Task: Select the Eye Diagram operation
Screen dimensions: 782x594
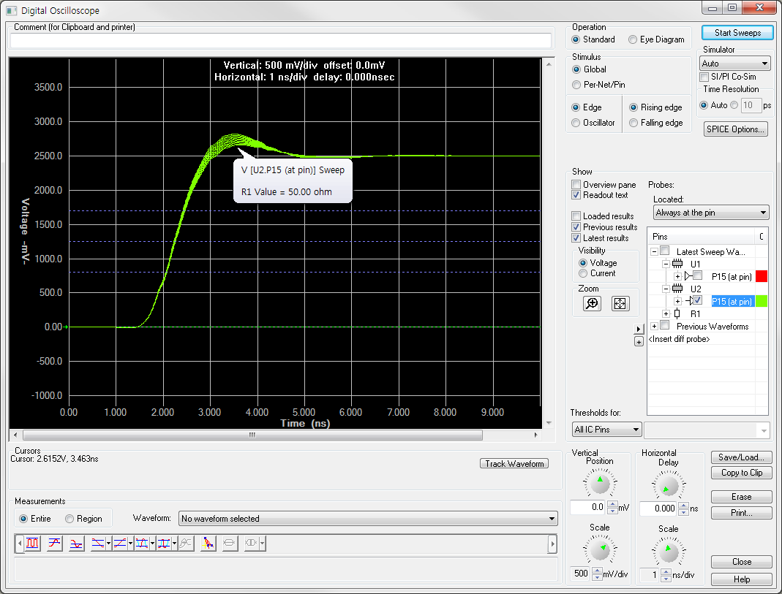Action: coord(633,40)
